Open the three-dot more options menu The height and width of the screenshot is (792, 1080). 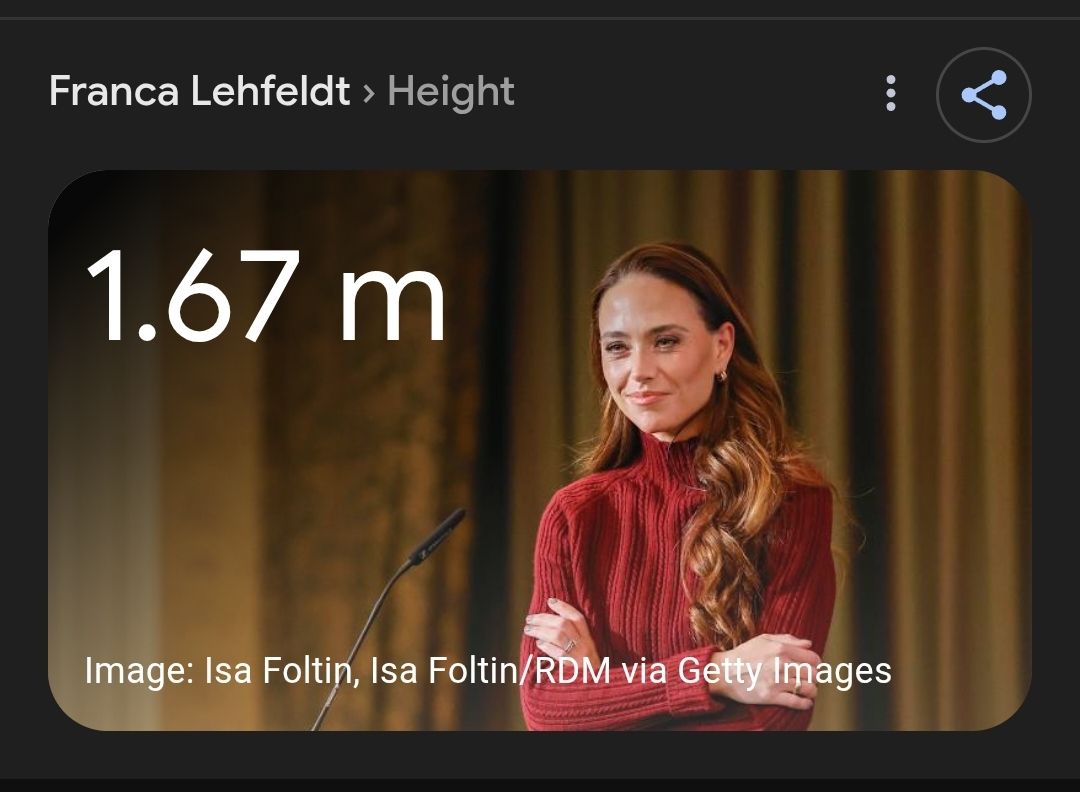tap(891, 93)
